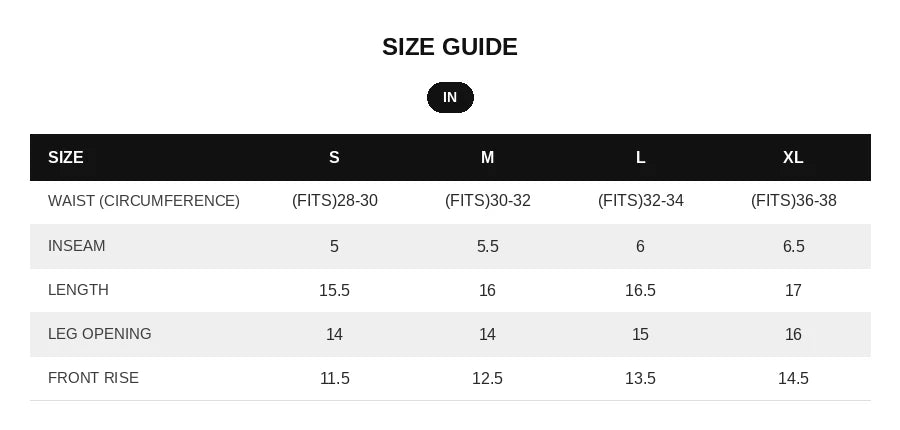Click the 5.5 inseam value for M
Image resolution: width=900 pixels, height=430 pixels.
(487, 246)
